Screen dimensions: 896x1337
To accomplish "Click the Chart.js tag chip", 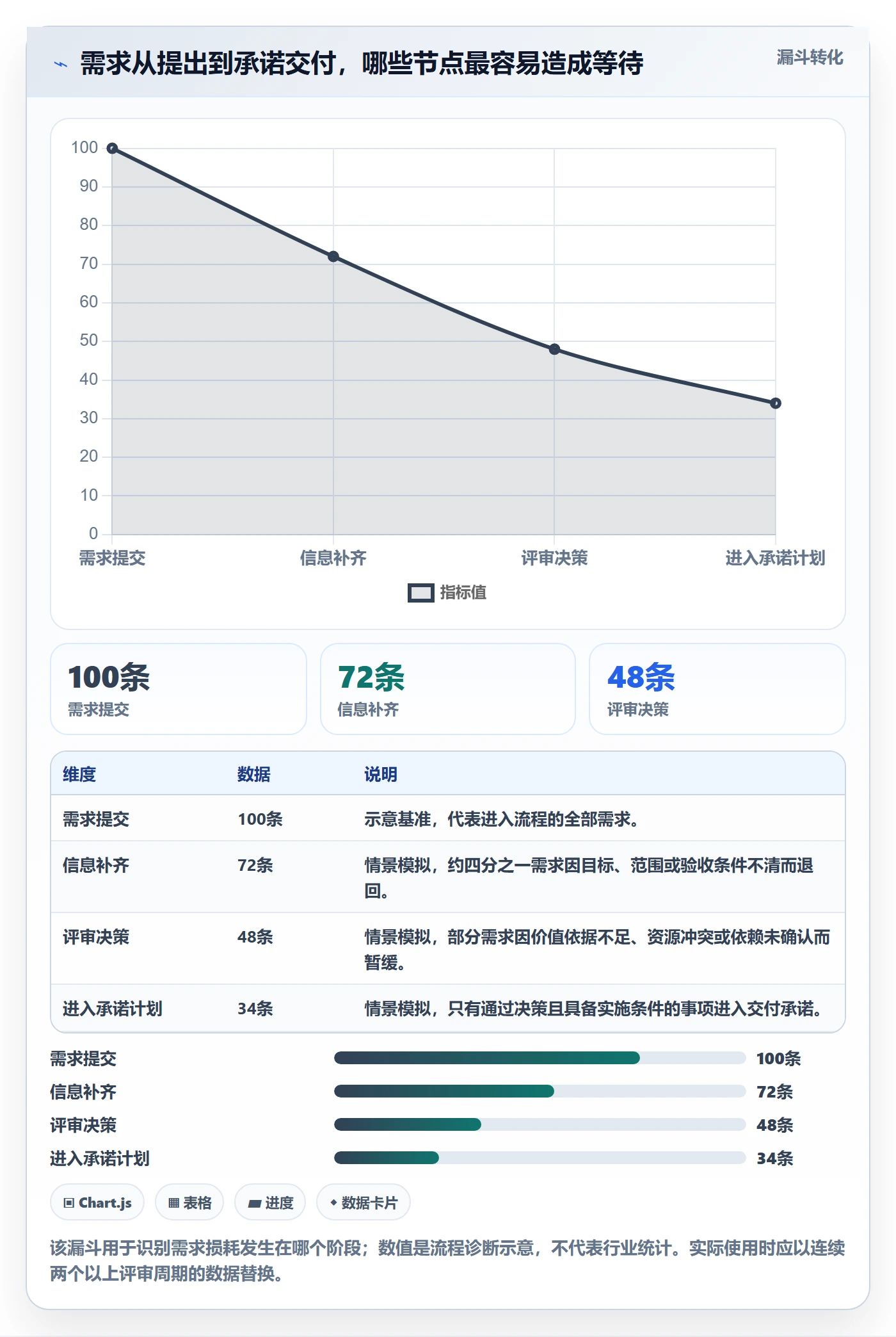I will pos(97,1203).
